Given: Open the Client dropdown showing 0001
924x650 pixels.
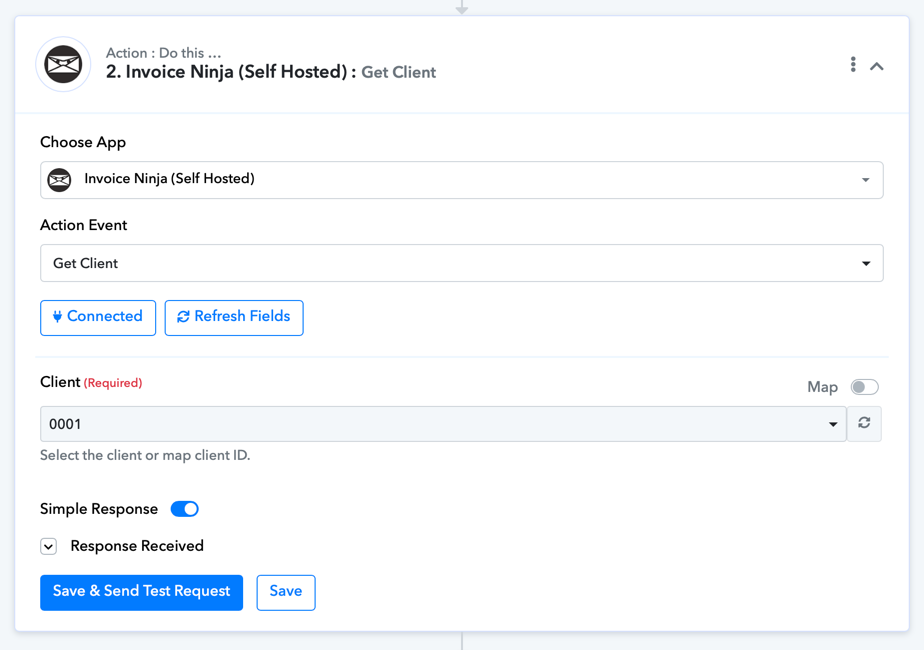Looking at the screenshot, I should pos(443,424).
